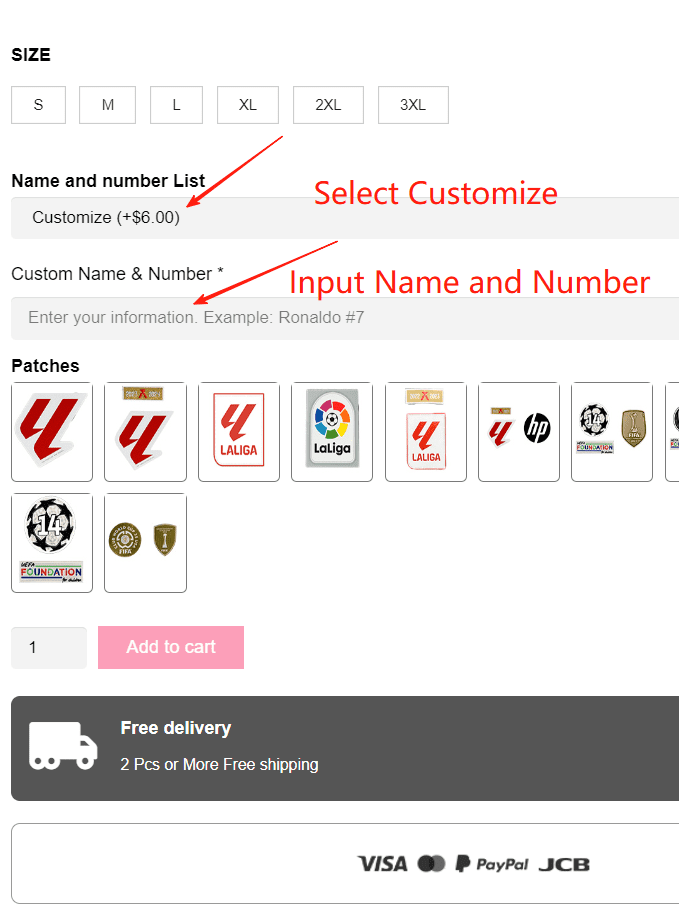This screenshot has width=679, height=914.
Task: Click the quantity field showing 1
Action: coord(48,648)
